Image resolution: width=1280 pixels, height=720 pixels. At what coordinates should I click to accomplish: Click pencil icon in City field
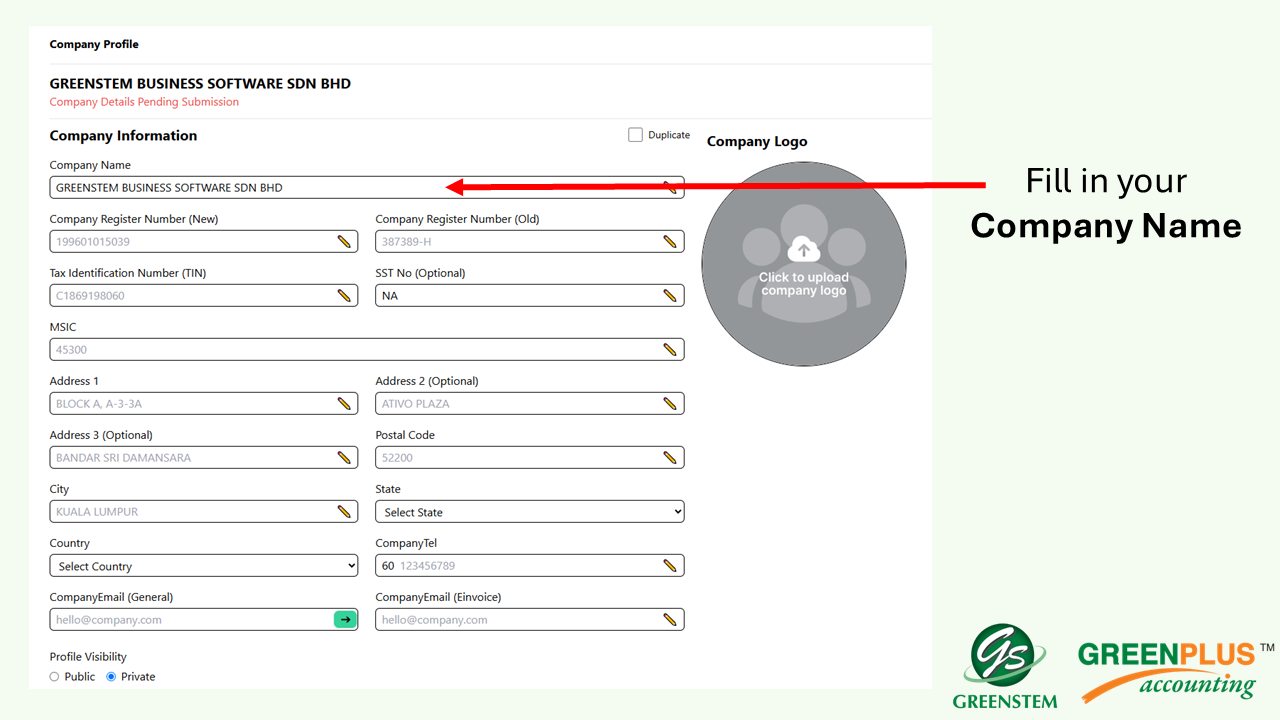[344, 511]
